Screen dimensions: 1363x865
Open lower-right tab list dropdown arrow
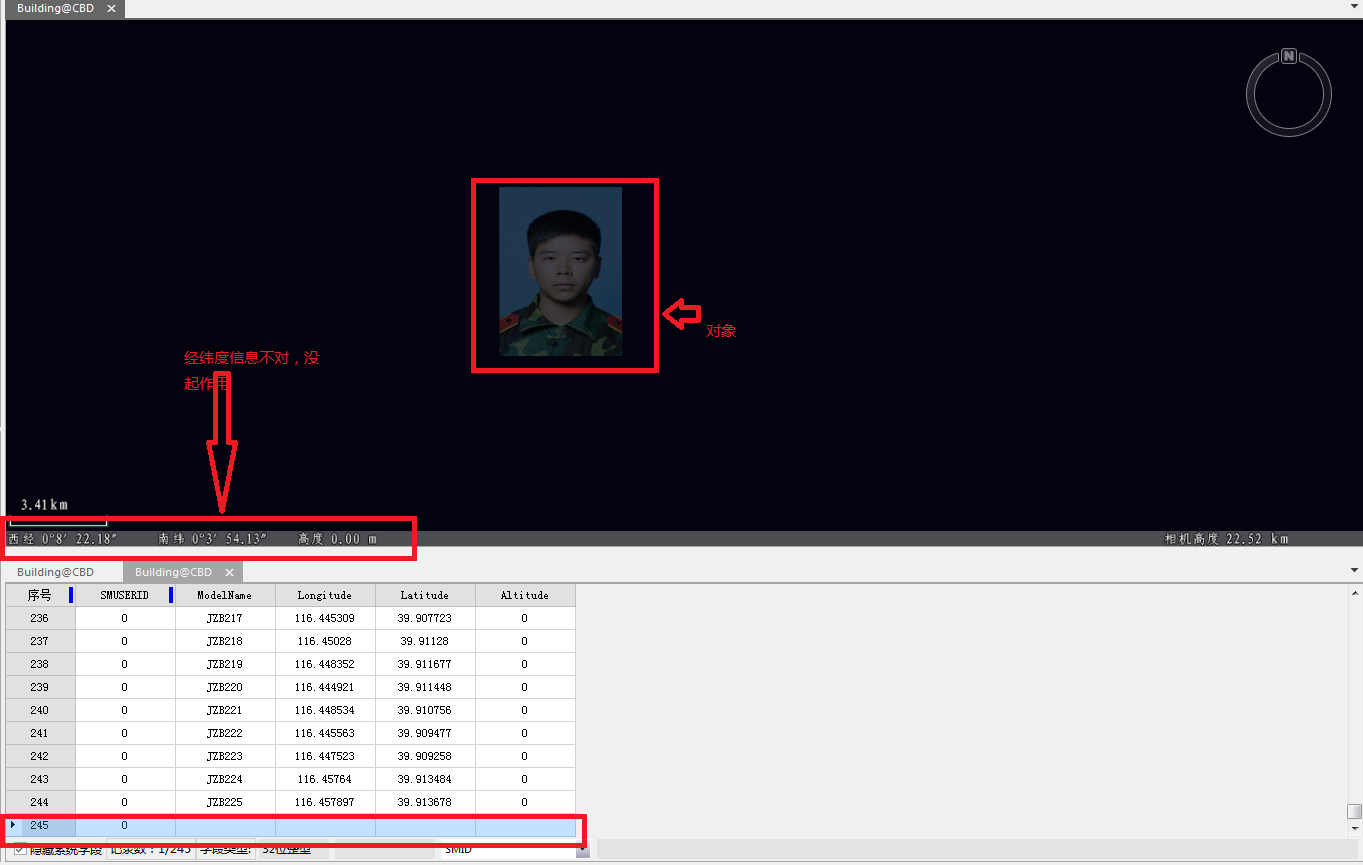(x=1354, y=569)
